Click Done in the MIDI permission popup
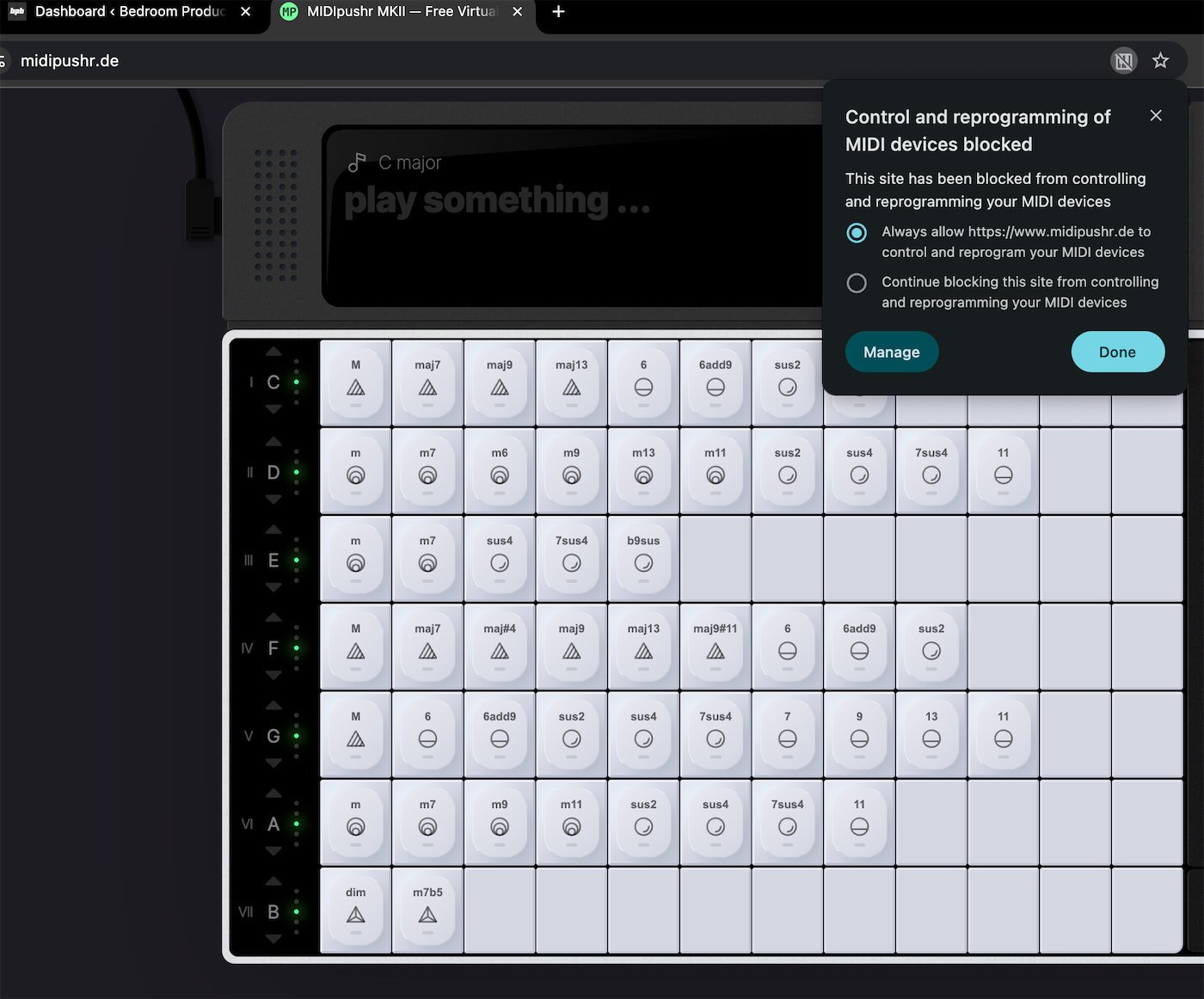 [x=1117, y=352]
